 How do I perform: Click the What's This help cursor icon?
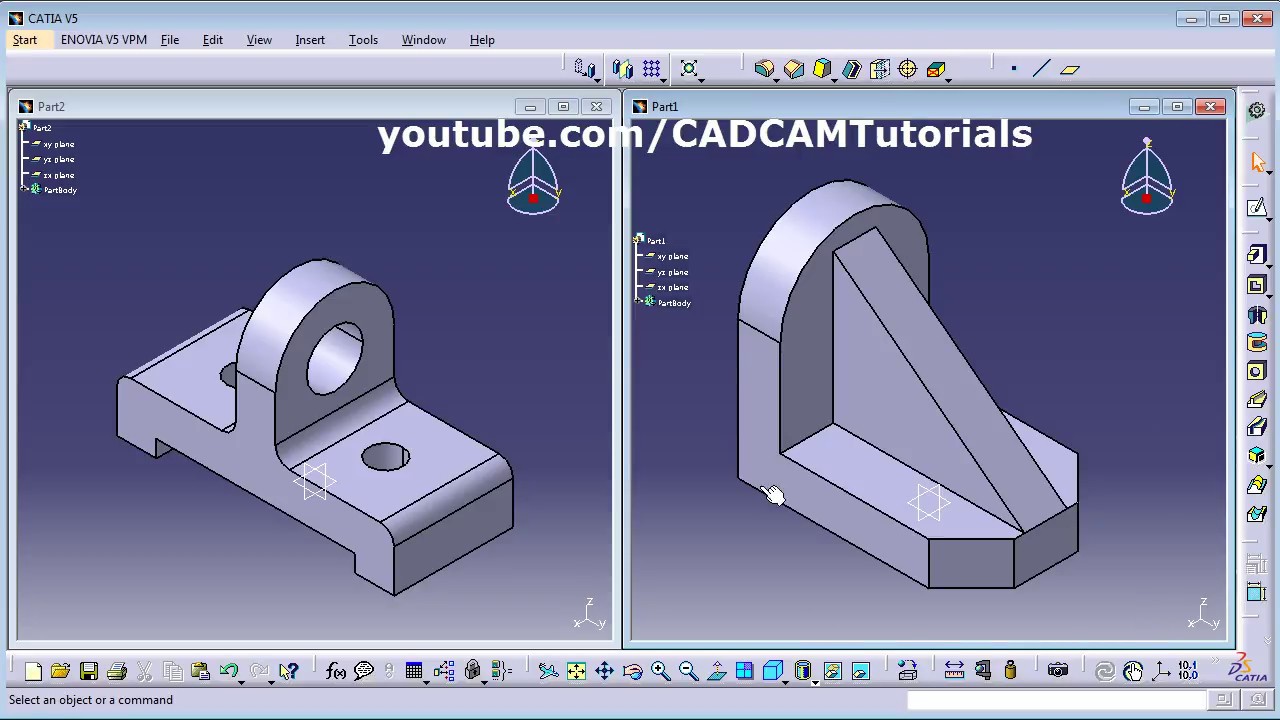point(288,671)
